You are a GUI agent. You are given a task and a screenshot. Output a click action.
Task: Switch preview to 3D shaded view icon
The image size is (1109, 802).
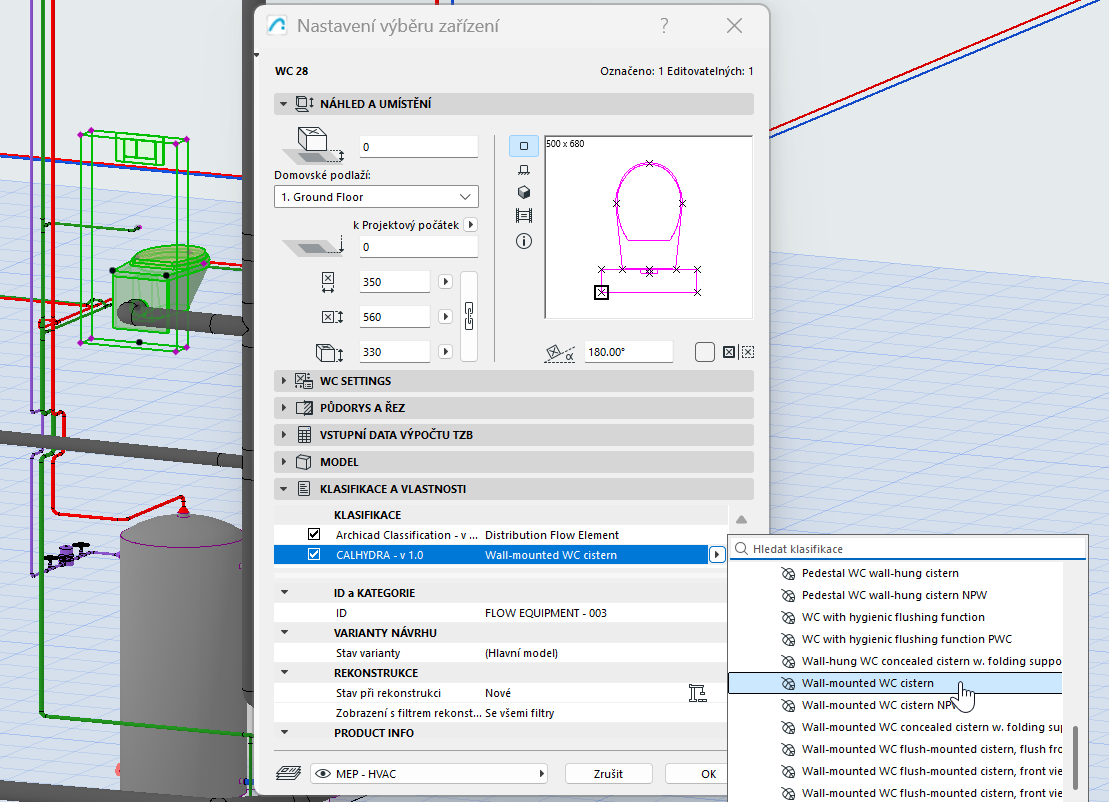pos(523,192)
